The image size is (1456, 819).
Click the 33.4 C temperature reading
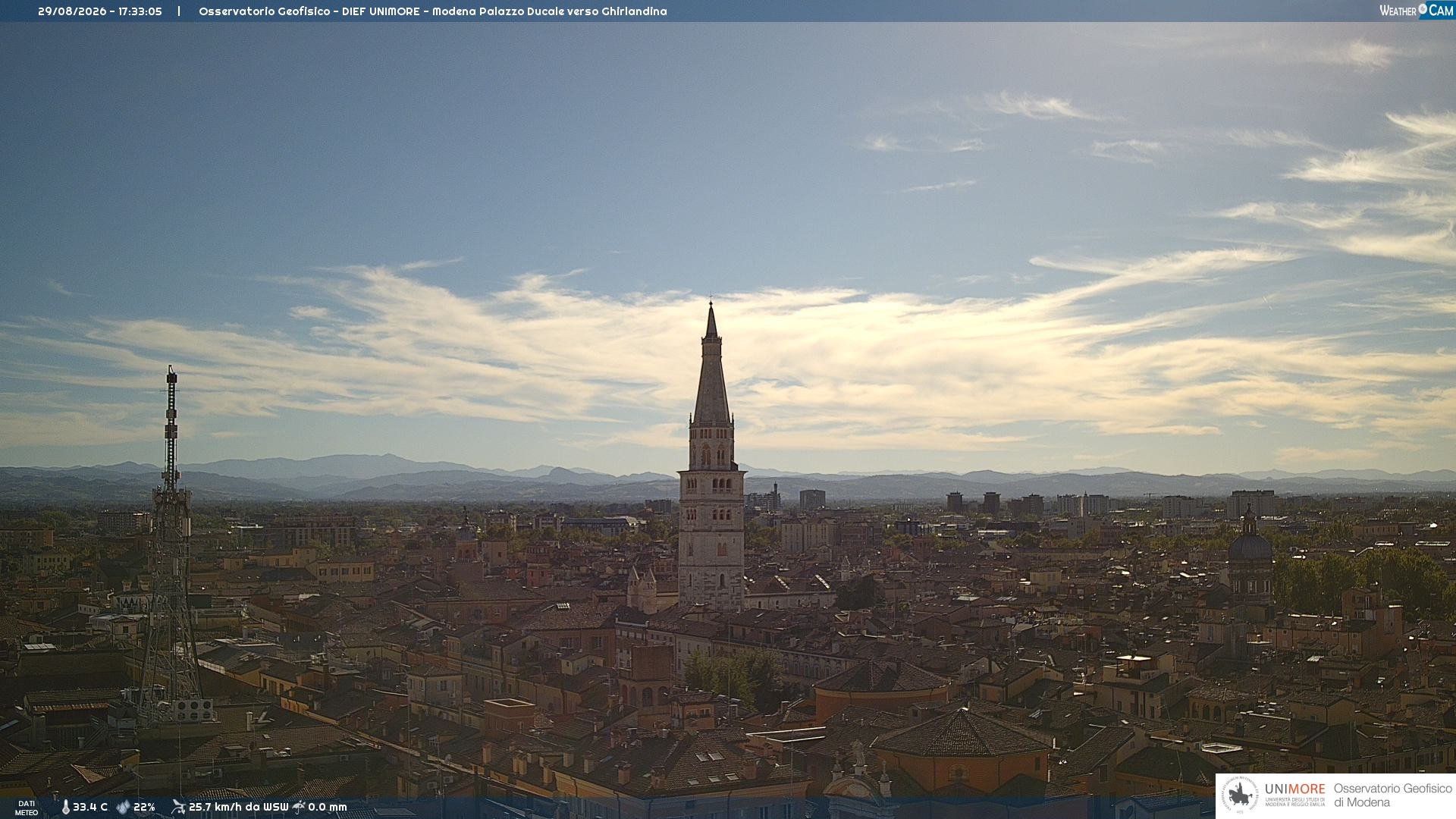[90, 807]
